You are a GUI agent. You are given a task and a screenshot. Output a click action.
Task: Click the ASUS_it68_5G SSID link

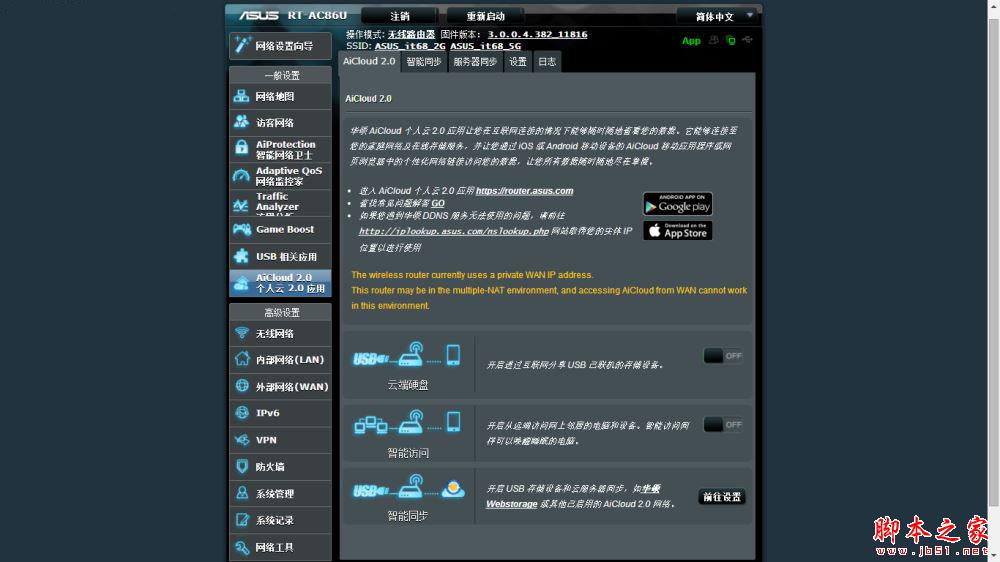[x=485, y=46]
